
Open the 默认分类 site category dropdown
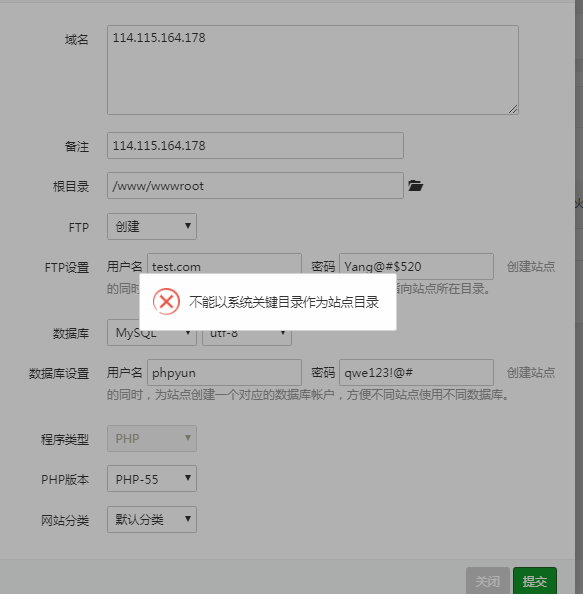point(152,519)
